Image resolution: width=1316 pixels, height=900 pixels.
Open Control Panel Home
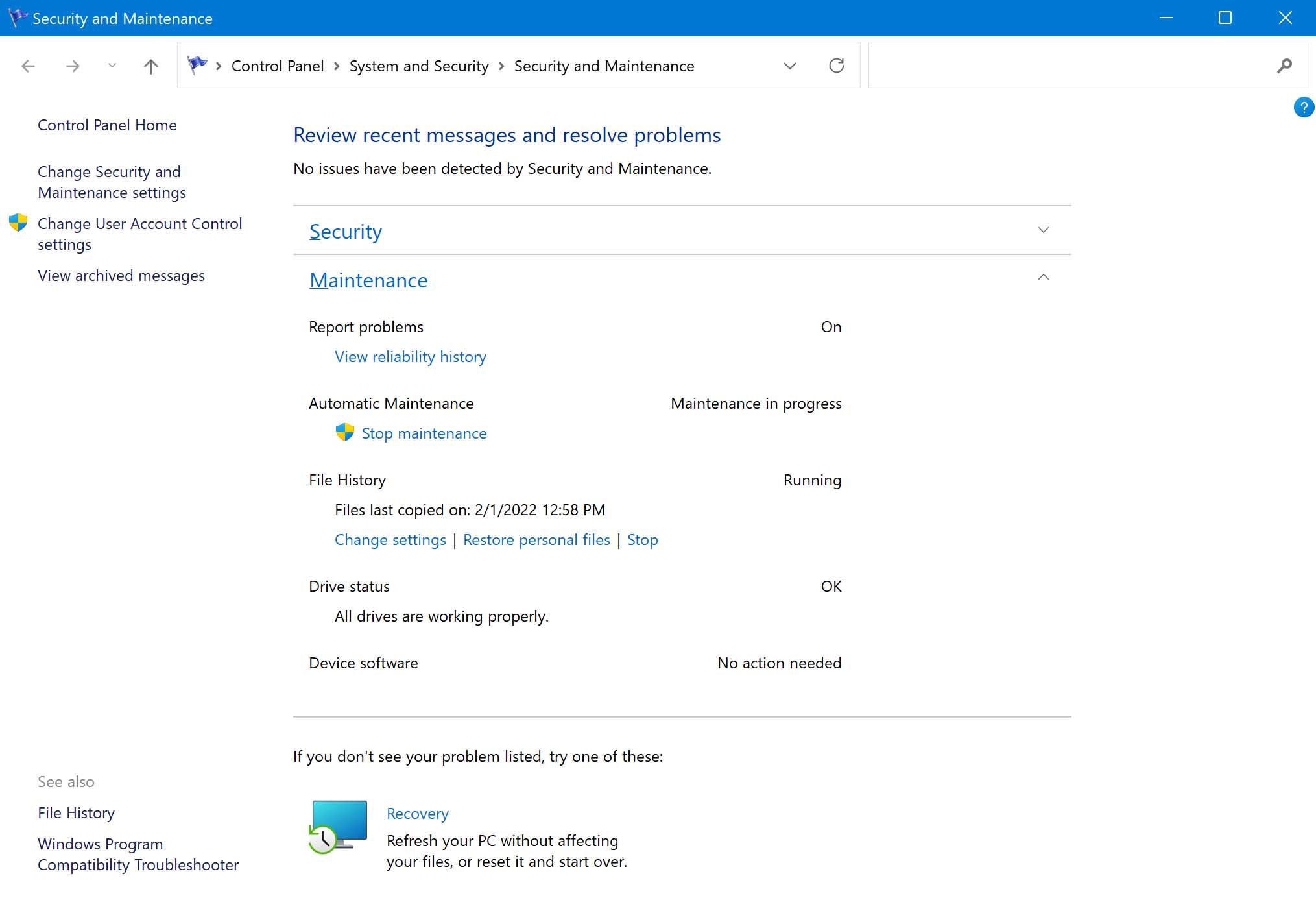107,125
